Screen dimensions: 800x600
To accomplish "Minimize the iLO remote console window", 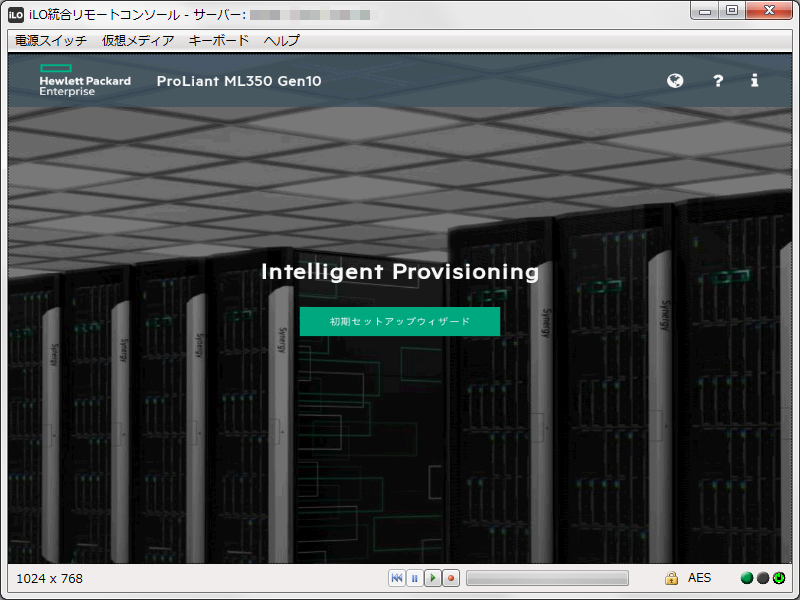I will (x=705, y=11).
